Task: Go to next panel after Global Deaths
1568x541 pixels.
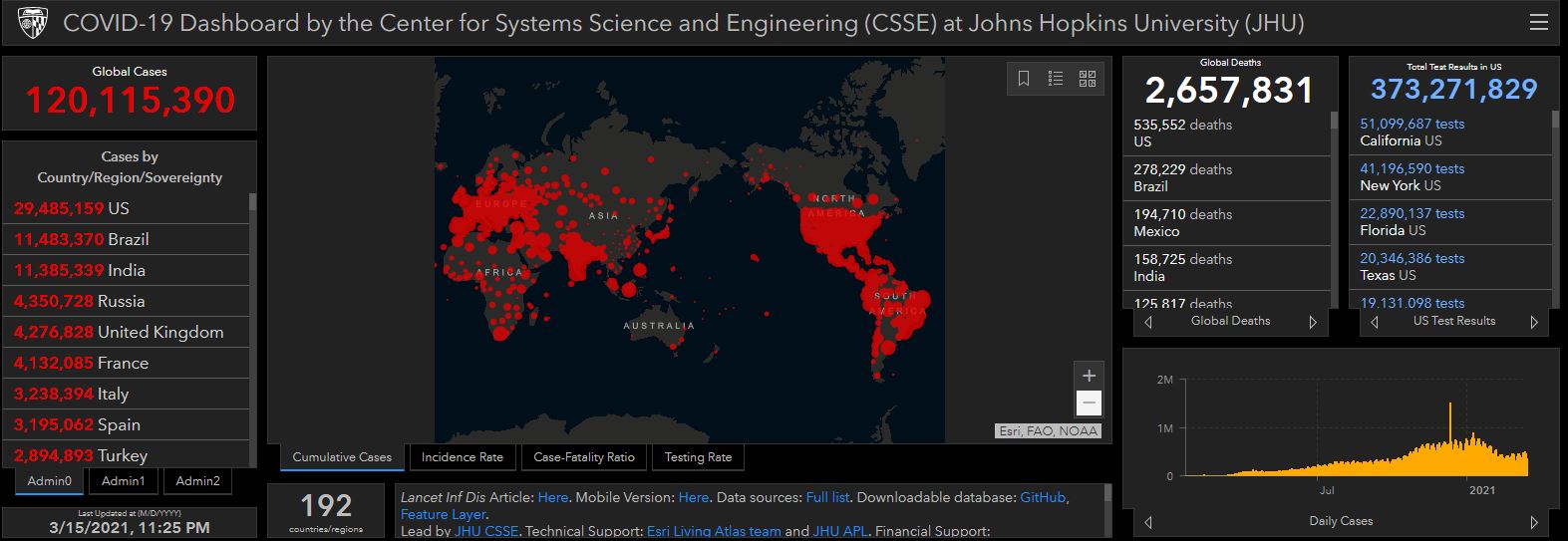Action: (1313, 322)
